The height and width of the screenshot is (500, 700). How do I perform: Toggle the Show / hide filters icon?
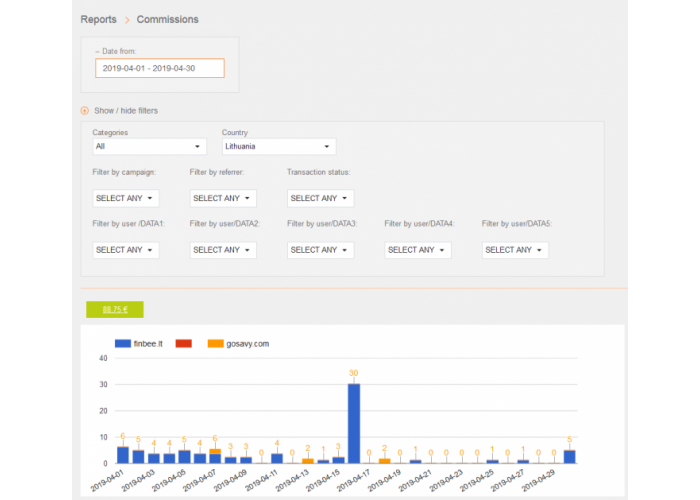tap(84, 111)
